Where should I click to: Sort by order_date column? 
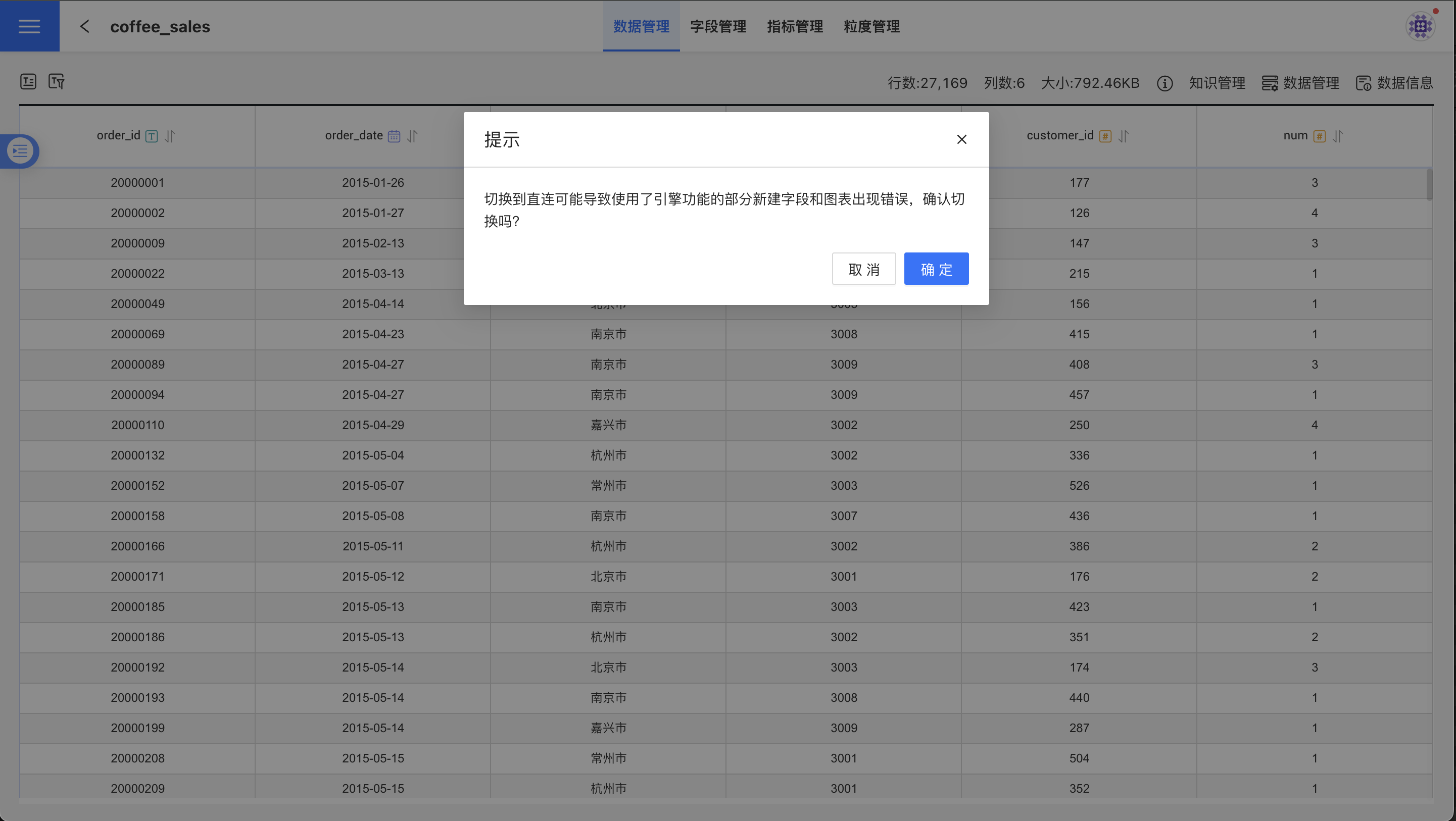413,136
